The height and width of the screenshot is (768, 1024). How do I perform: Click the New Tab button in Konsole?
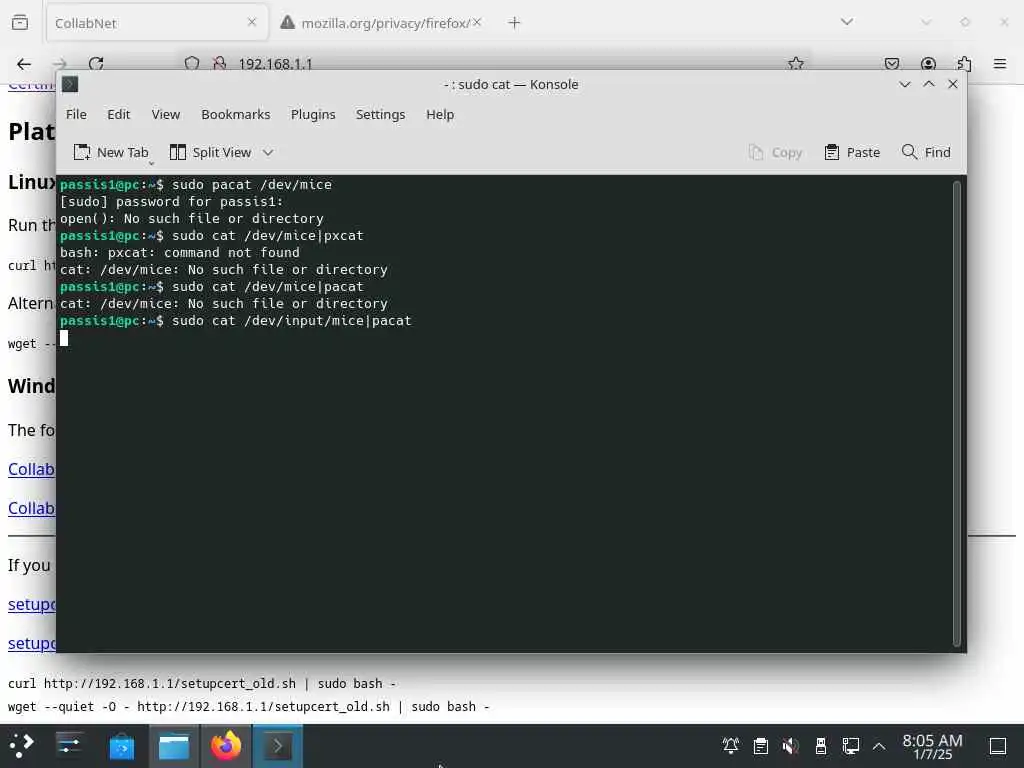click(111, 152)
